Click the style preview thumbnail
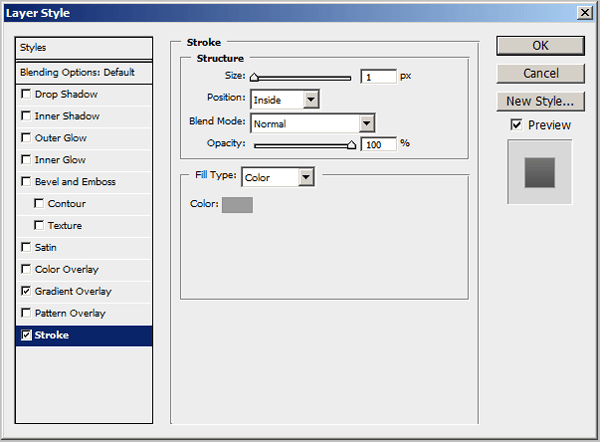Viewport: 600px width, 442px height. point(540,172)
